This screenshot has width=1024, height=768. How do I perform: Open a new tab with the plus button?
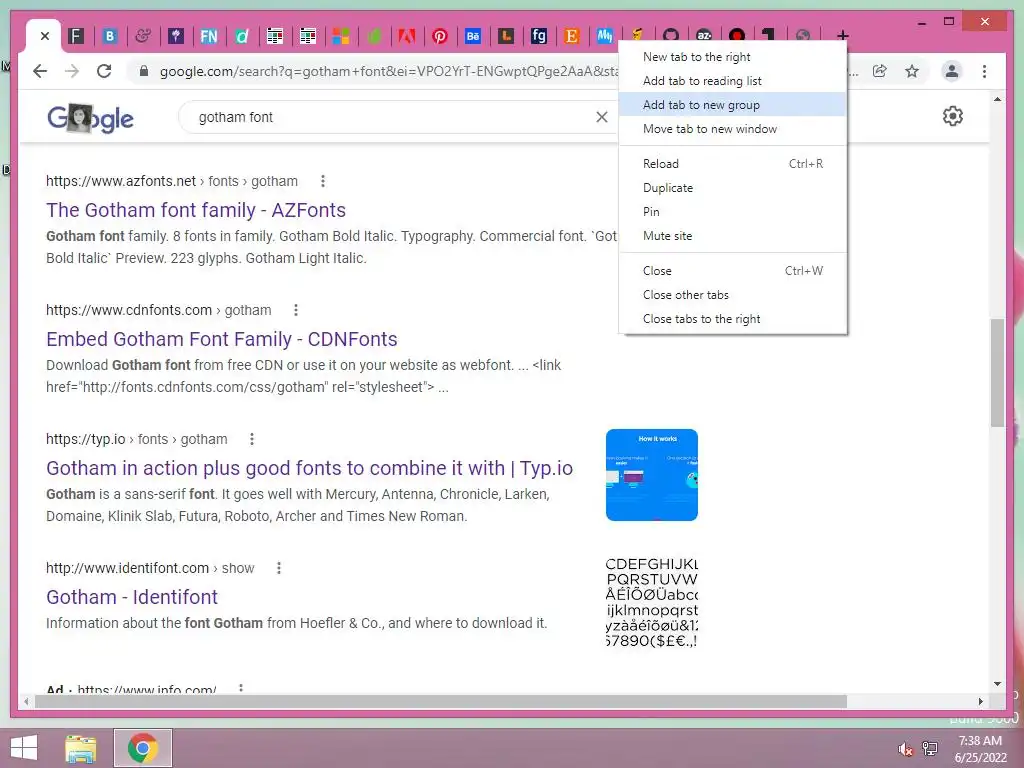(x=842, y=35)
